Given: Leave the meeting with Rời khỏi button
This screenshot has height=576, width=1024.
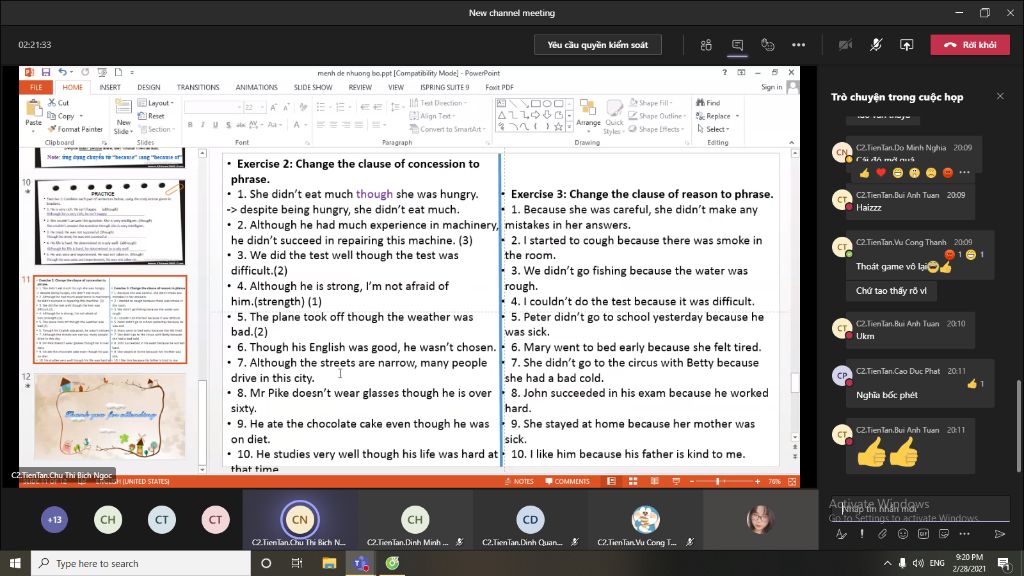Looking at the screenshot, I should [970, 45].
